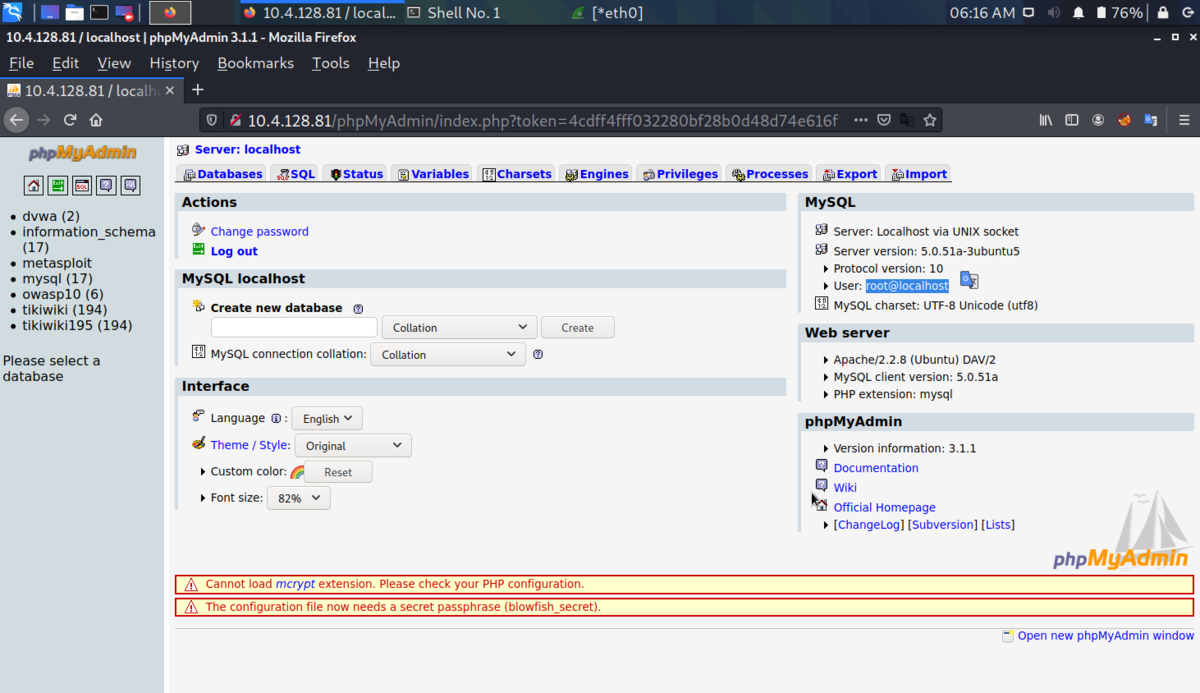1200x693 pixels.
Task: Switch to the Variables tab
Action: [x=433, y=174]
